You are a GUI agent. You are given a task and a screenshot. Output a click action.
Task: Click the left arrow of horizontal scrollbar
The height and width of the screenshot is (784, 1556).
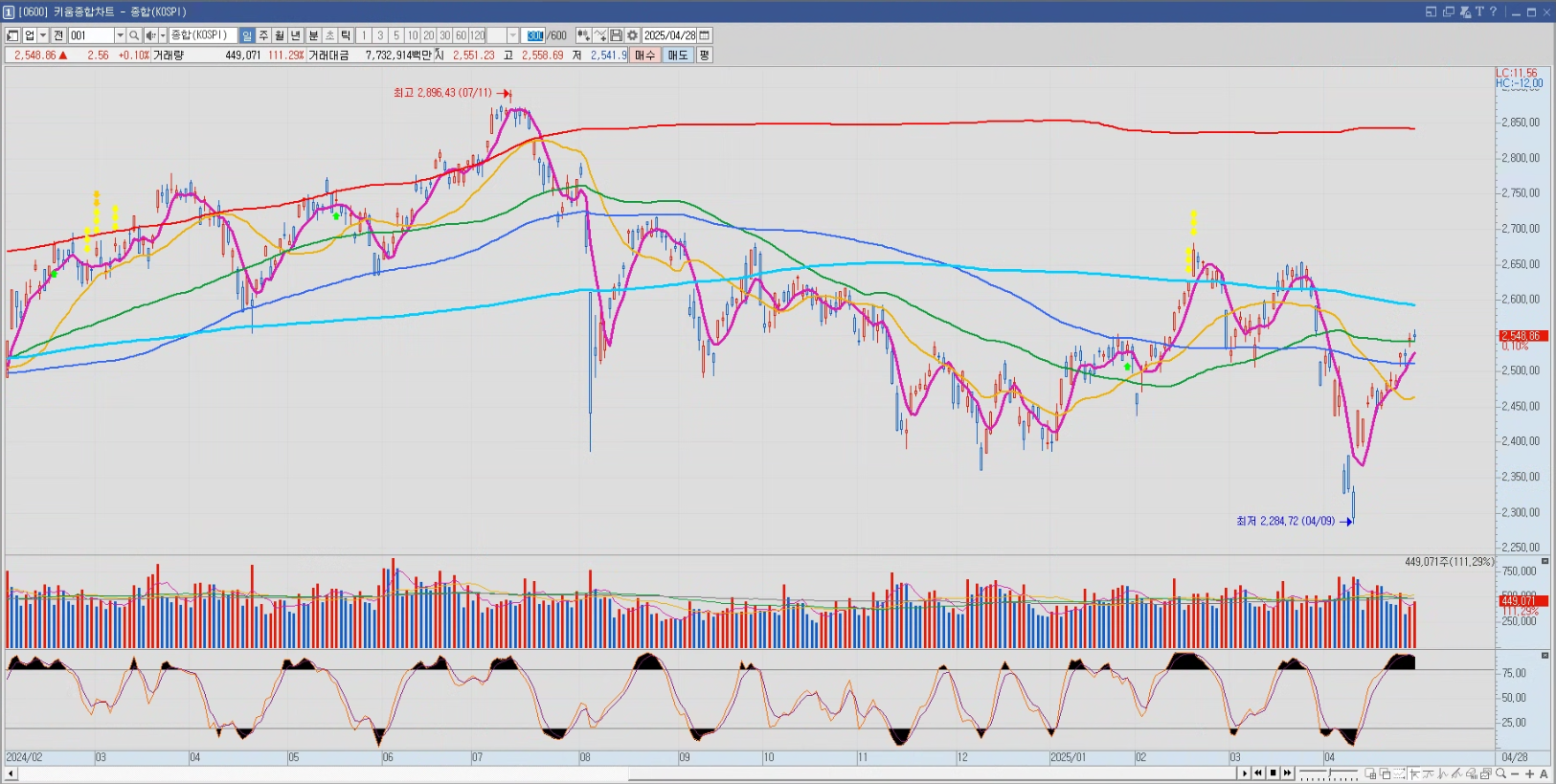coord(11,773)
